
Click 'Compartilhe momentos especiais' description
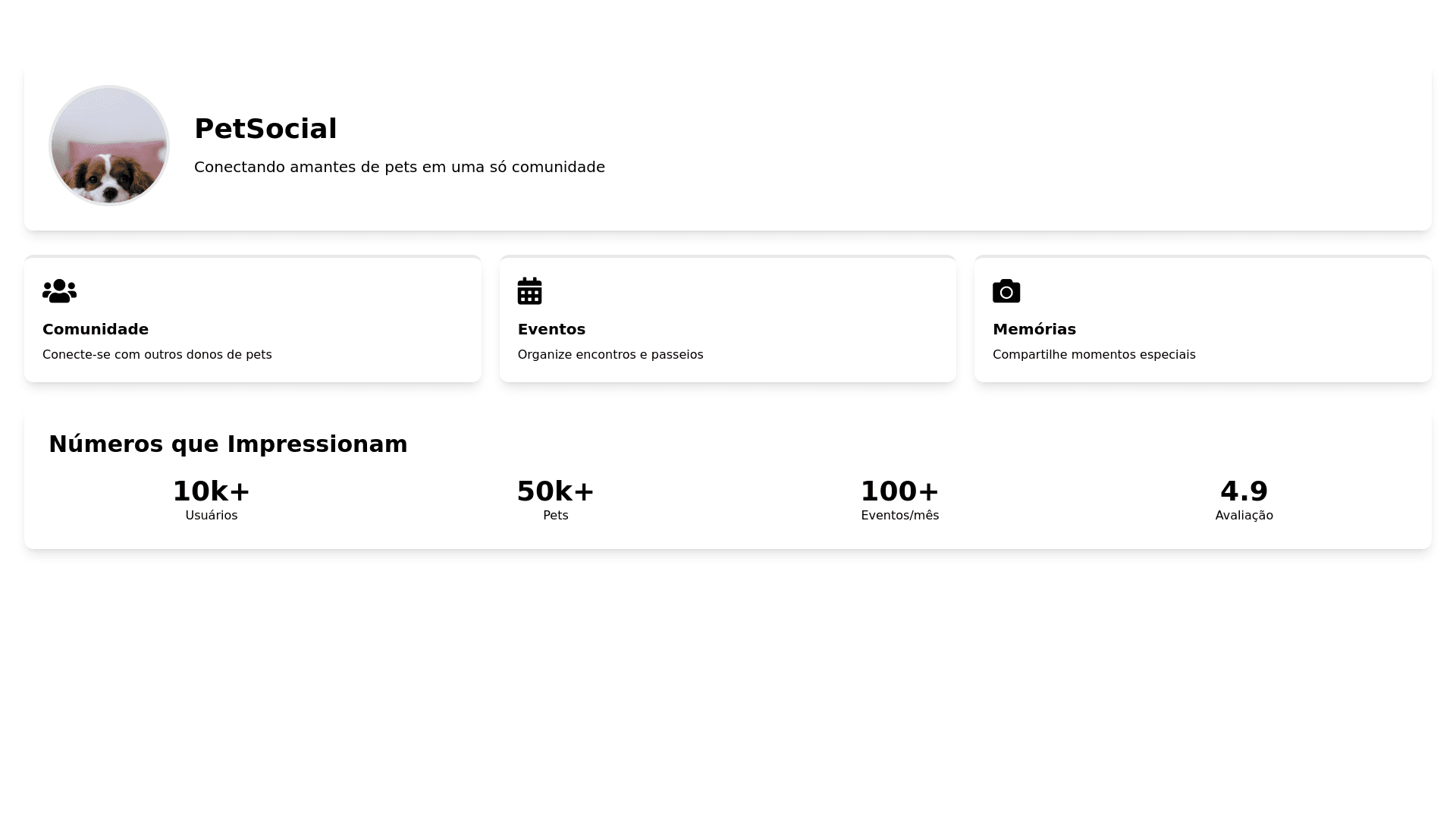tap(1094, 354)
